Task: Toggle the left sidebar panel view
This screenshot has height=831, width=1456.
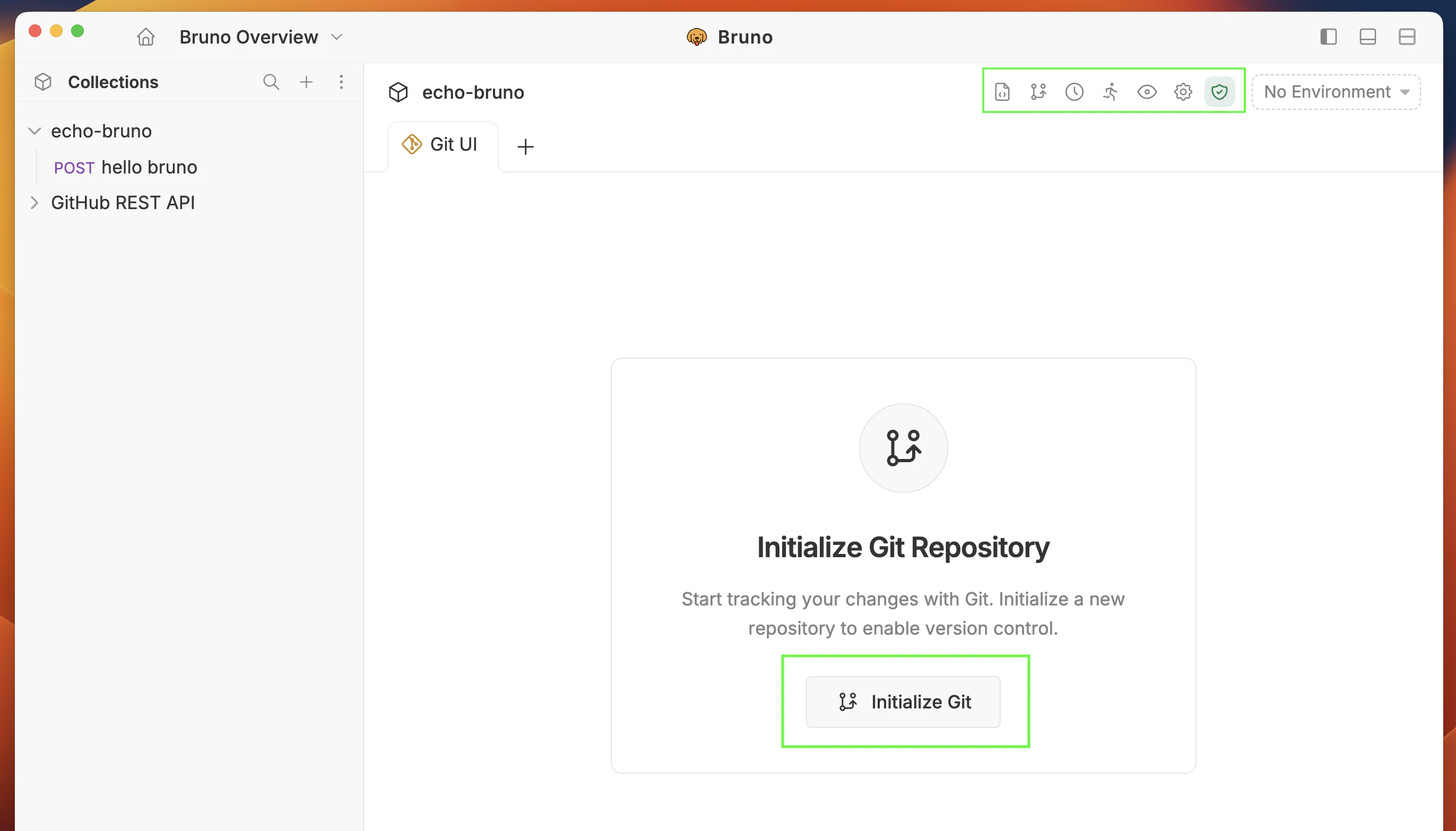Action: click(x=1328, y=37)
